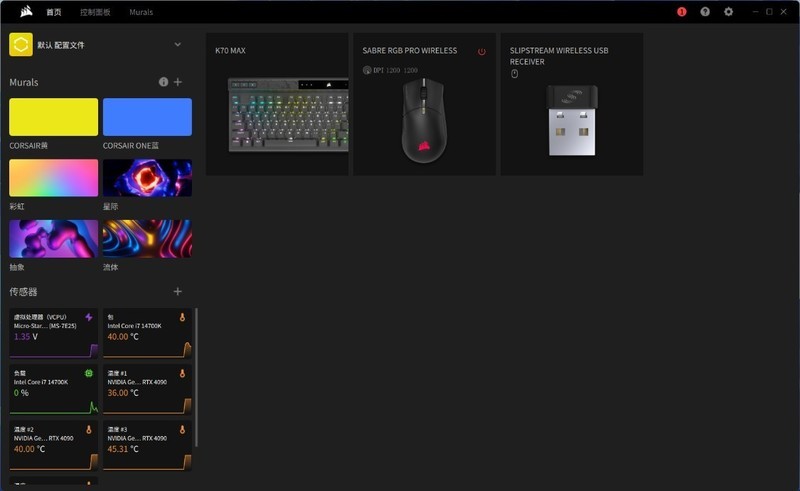Select the 流体 mural thumbnail
The image size is (800, 491).
pyautogui.click(x=147, y=238)
